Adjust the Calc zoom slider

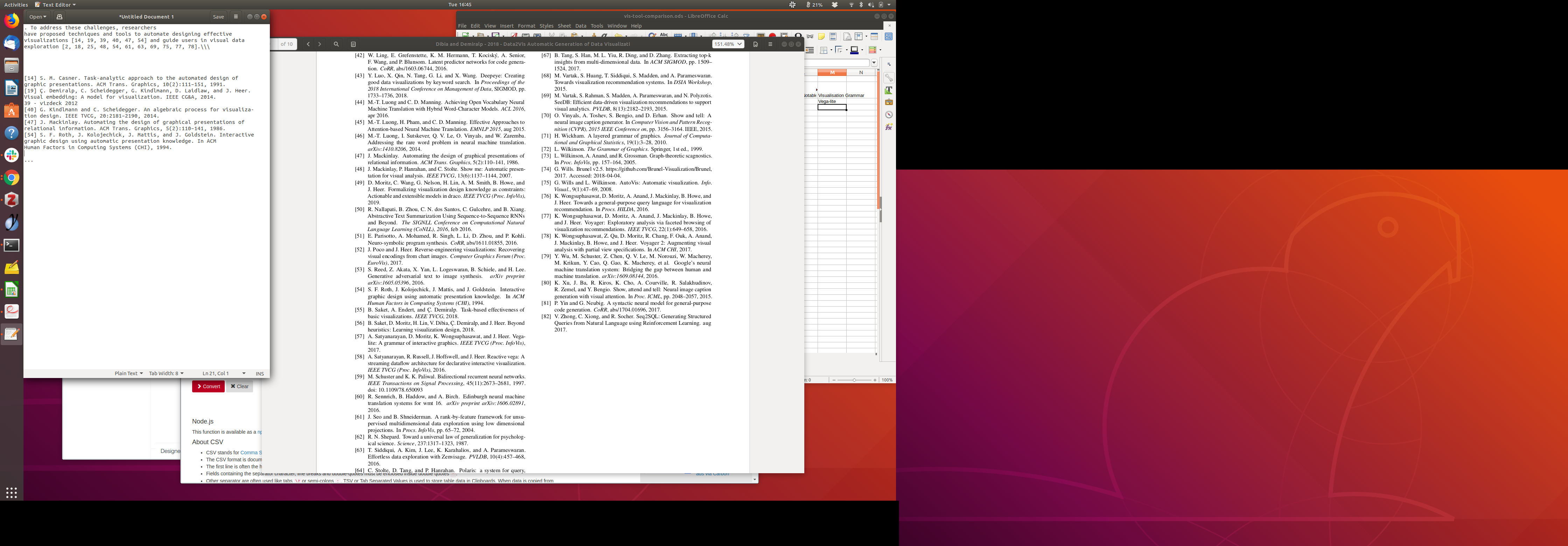coord(854,380)
